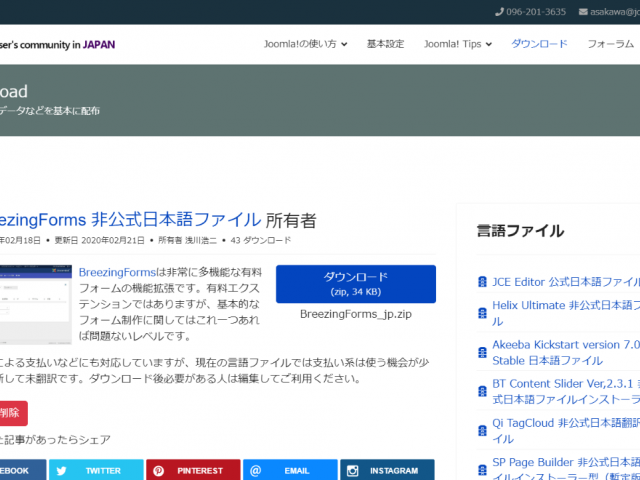This screenshot has width=640, height=480.
Task: Open the BT Content Slider Ver,2.3.1 link
Action: pyautogui.click(x=566, y=391)
